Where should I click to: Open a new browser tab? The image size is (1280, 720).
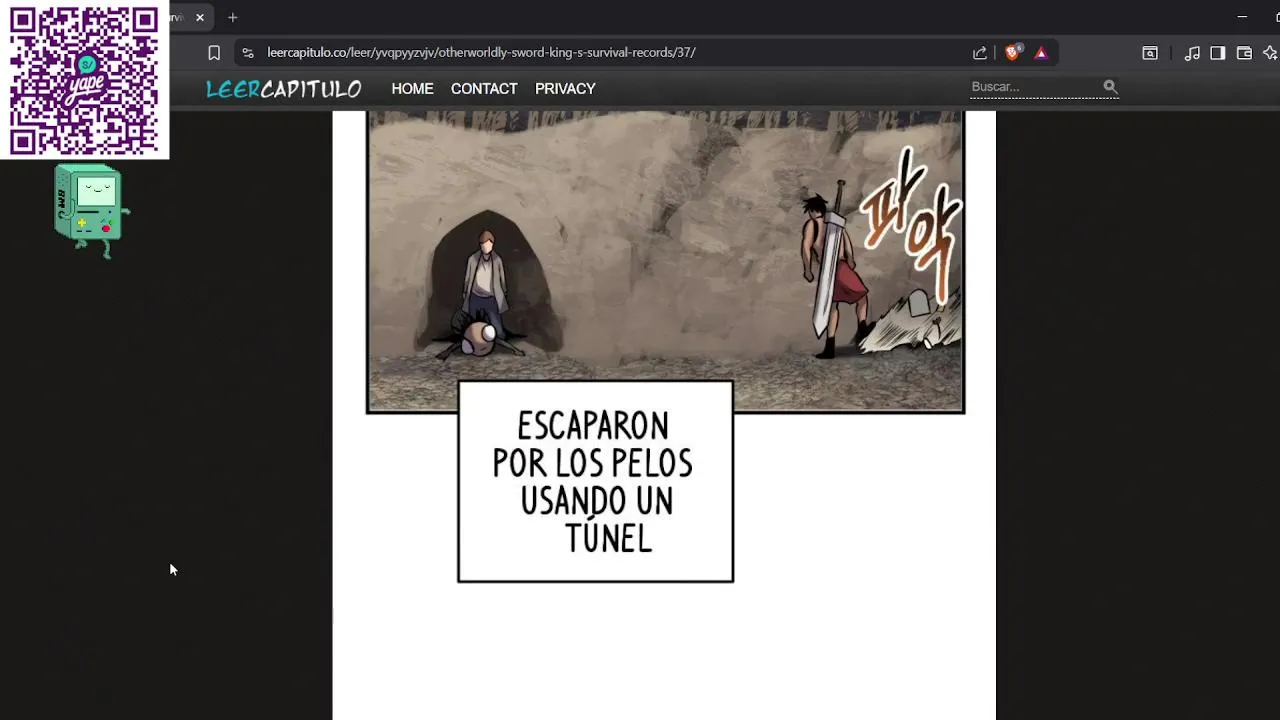(233, 17)
